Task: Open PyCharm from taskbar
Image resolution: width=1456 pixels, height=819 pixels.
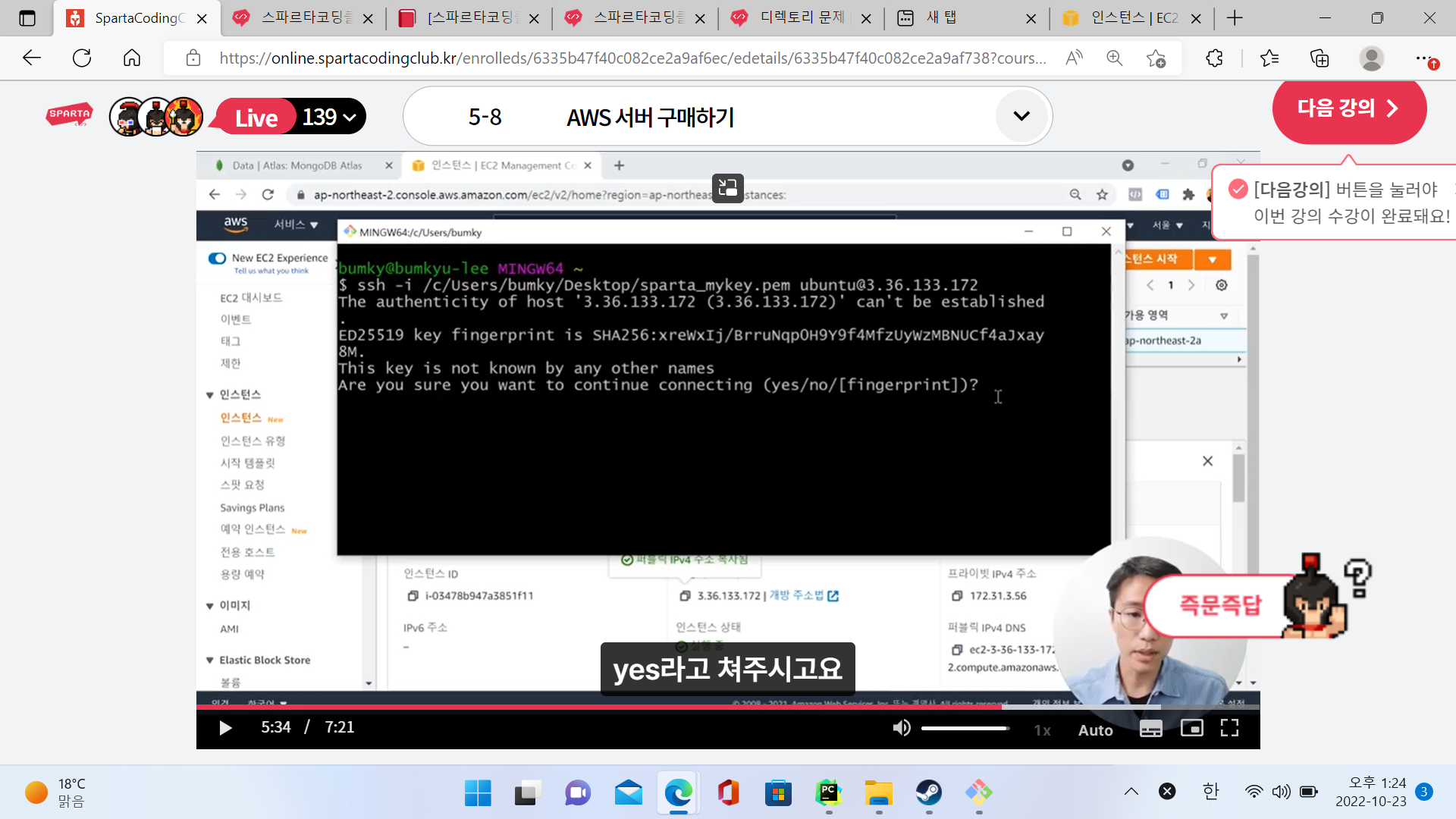Action: pyautogui.click(x=828, y=793)
